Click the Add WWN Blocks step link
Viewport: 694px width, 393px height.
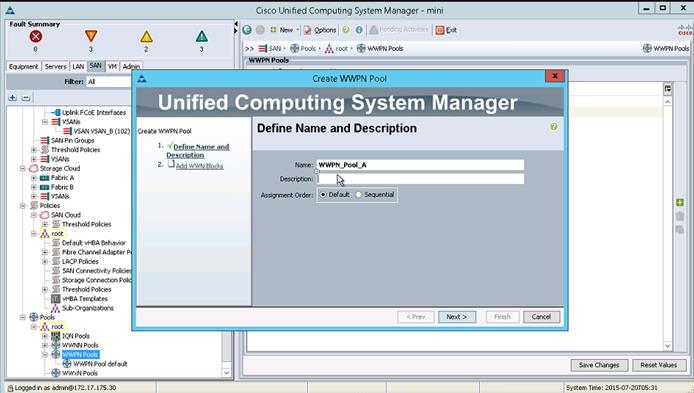pyautogui.click(x=199, y=166)
